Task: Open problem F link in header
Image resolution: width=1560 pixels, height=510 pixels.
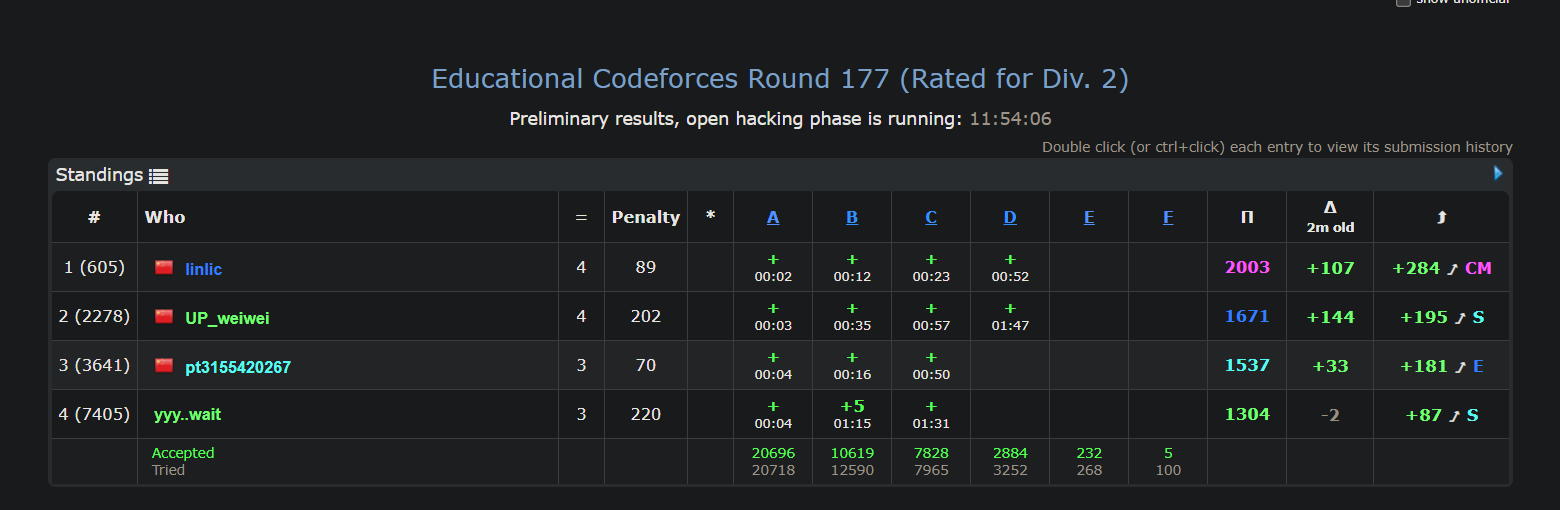Action: [x=1168, y=217]
